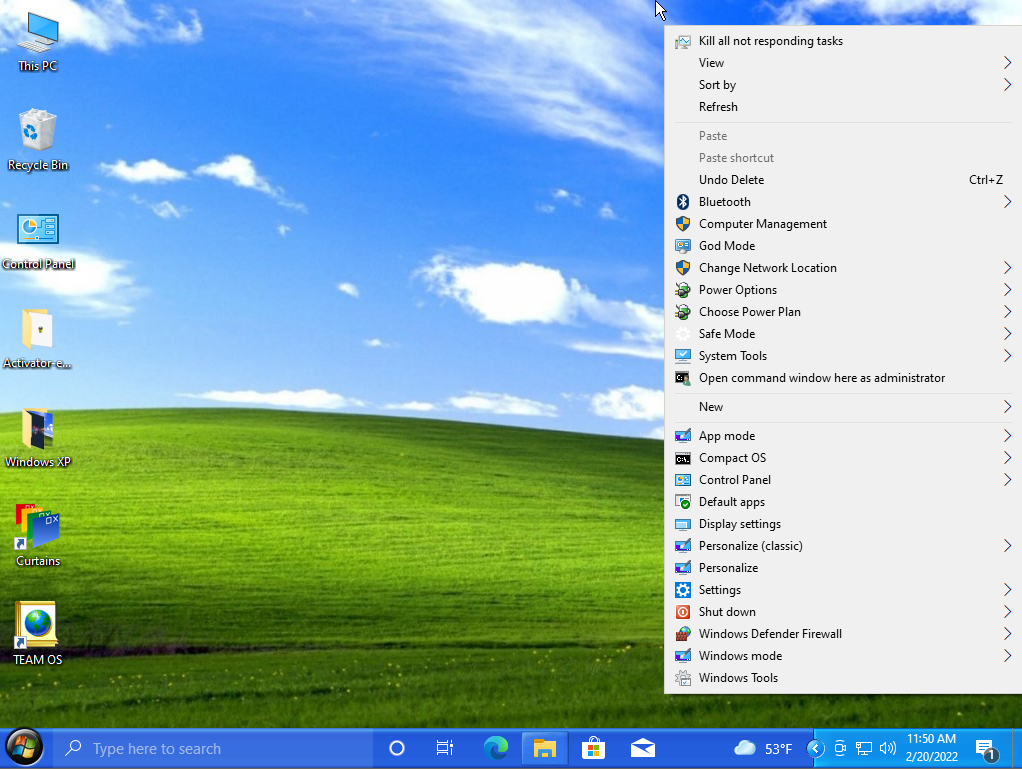
Task: Select Open command window here as administrator
Action: [843, 378]
